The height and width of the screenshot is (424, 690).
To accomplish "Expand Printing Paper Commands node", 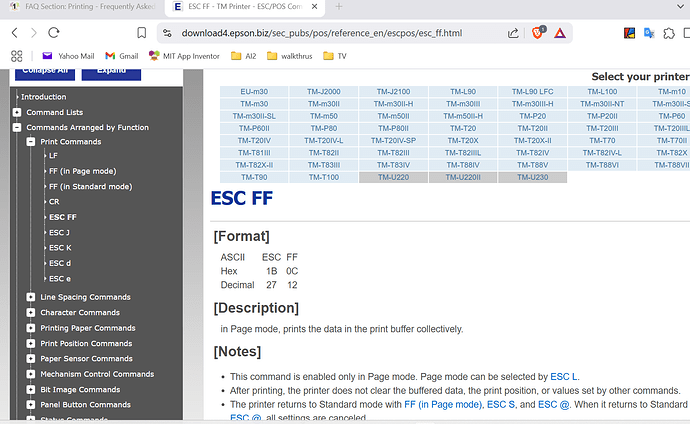I will click(x=31, y=328).
